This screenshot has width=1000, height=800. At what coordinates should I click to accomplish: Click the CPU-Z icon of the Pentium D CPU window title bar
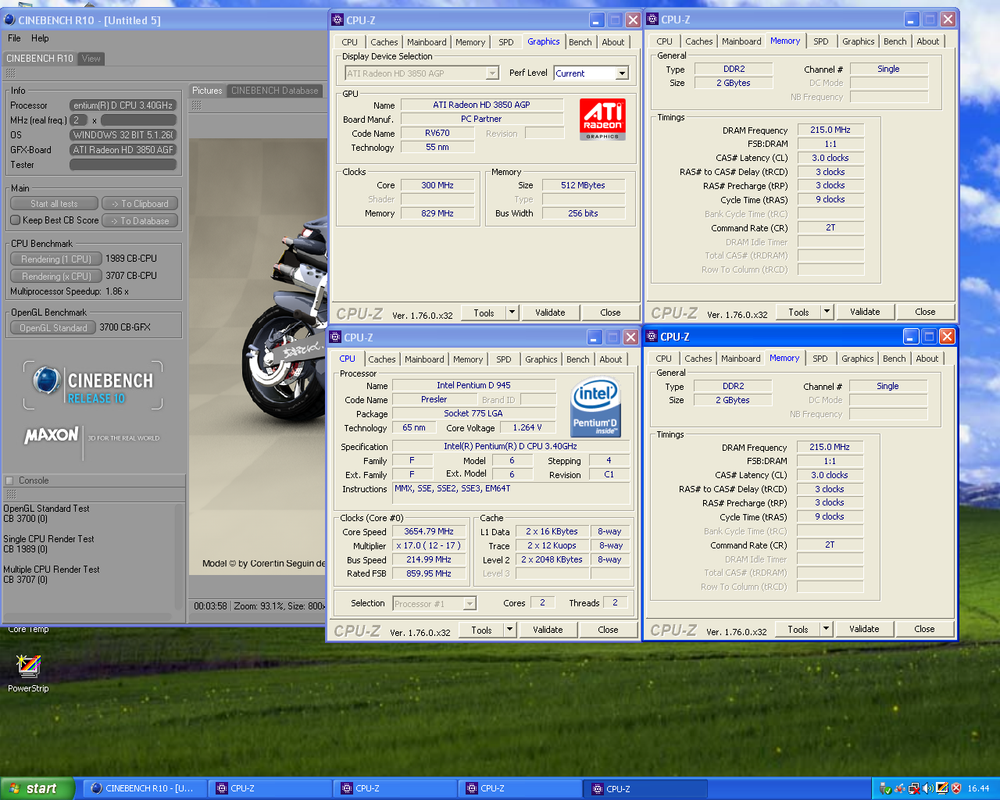point(335,337)
